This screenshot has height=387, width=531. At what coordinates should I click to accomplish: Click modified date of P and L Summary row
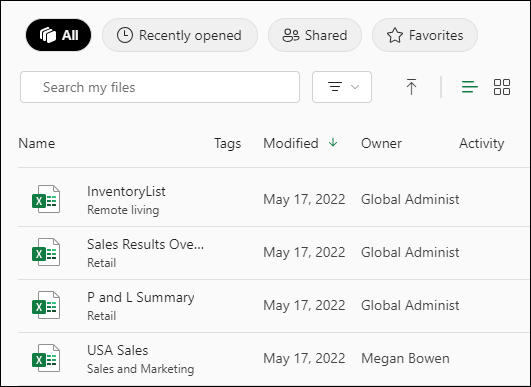tap(304, 305)
